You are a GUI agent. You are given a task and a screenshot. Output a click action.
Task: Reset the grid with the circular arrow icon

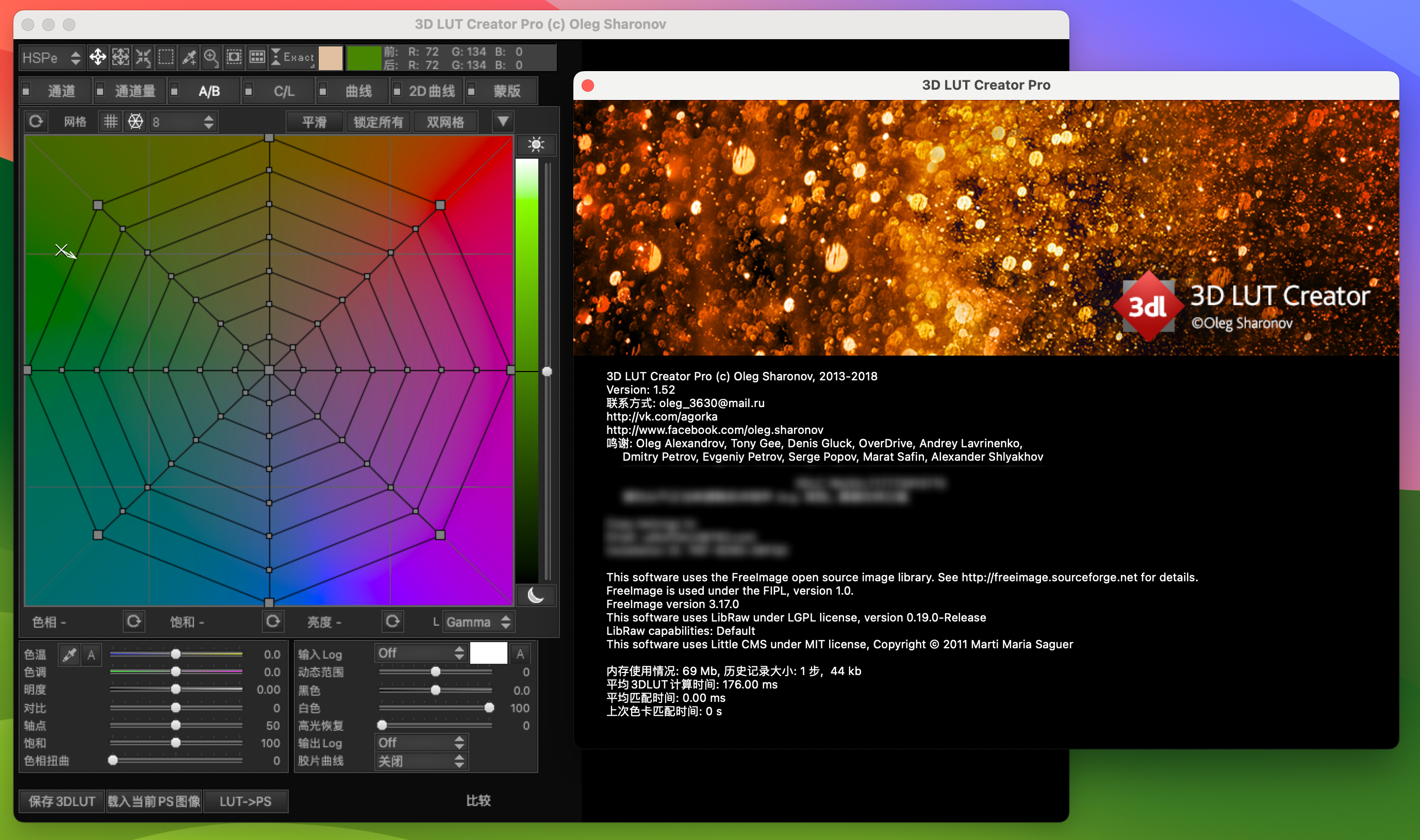point(36,121)
